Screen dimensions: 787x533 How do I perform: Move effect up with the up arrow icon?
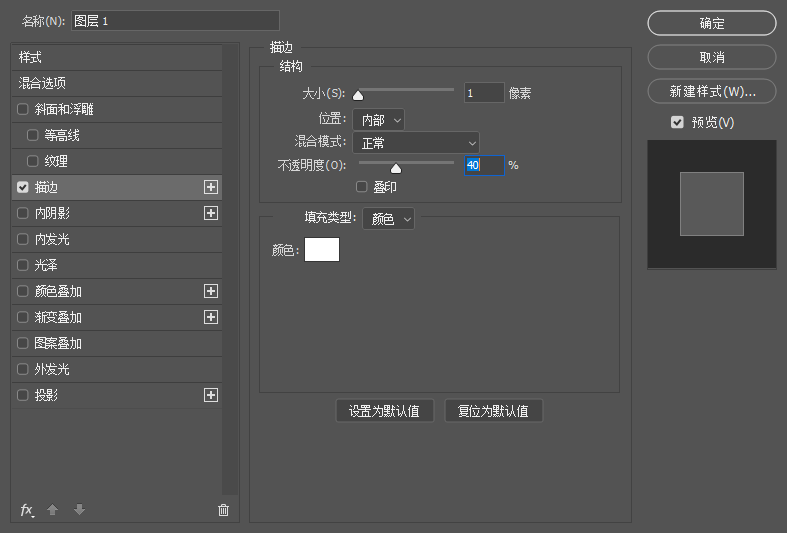pyautogui.click(x=52, y=510)
